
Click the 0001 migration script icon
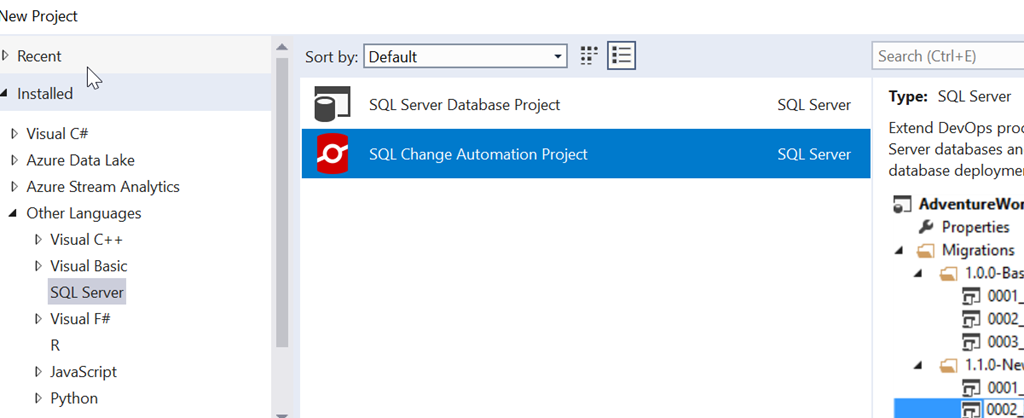click(x=970, y=296)
